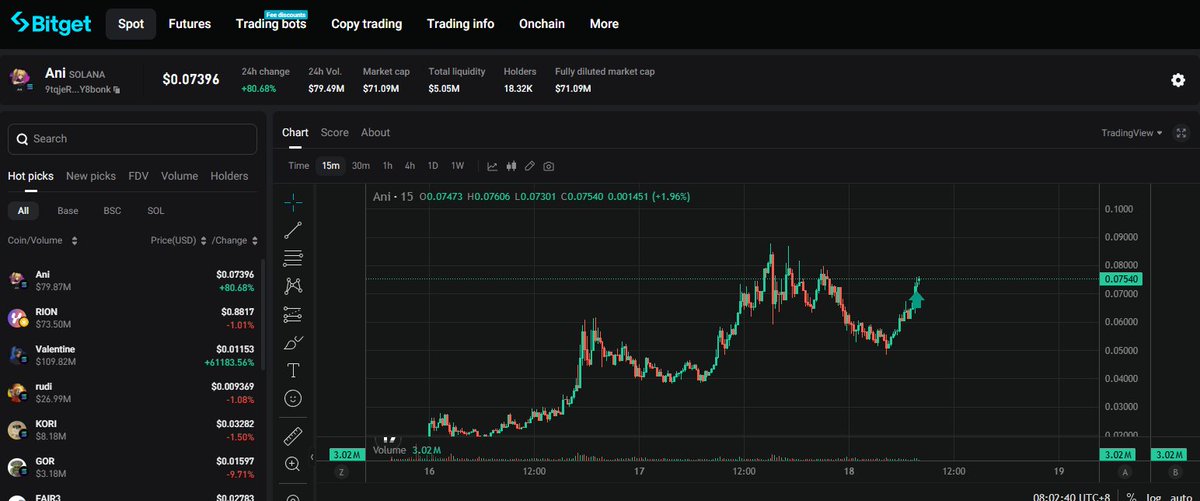Open the emoji icons tool
Screen dimensions: 1200x501
[293, 398]
